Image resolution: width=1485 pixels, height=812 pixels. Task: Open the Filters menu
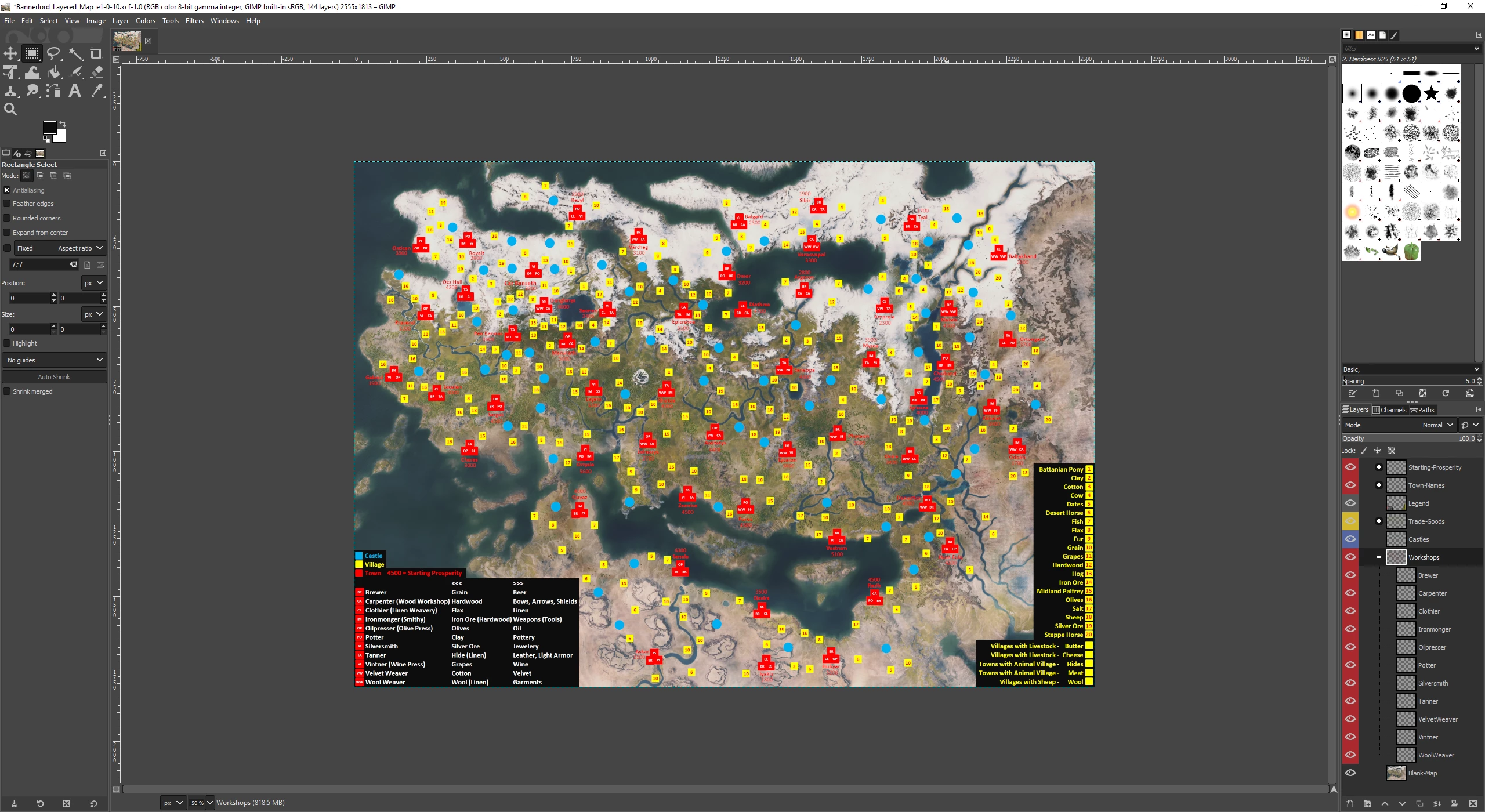coord(194,21)
